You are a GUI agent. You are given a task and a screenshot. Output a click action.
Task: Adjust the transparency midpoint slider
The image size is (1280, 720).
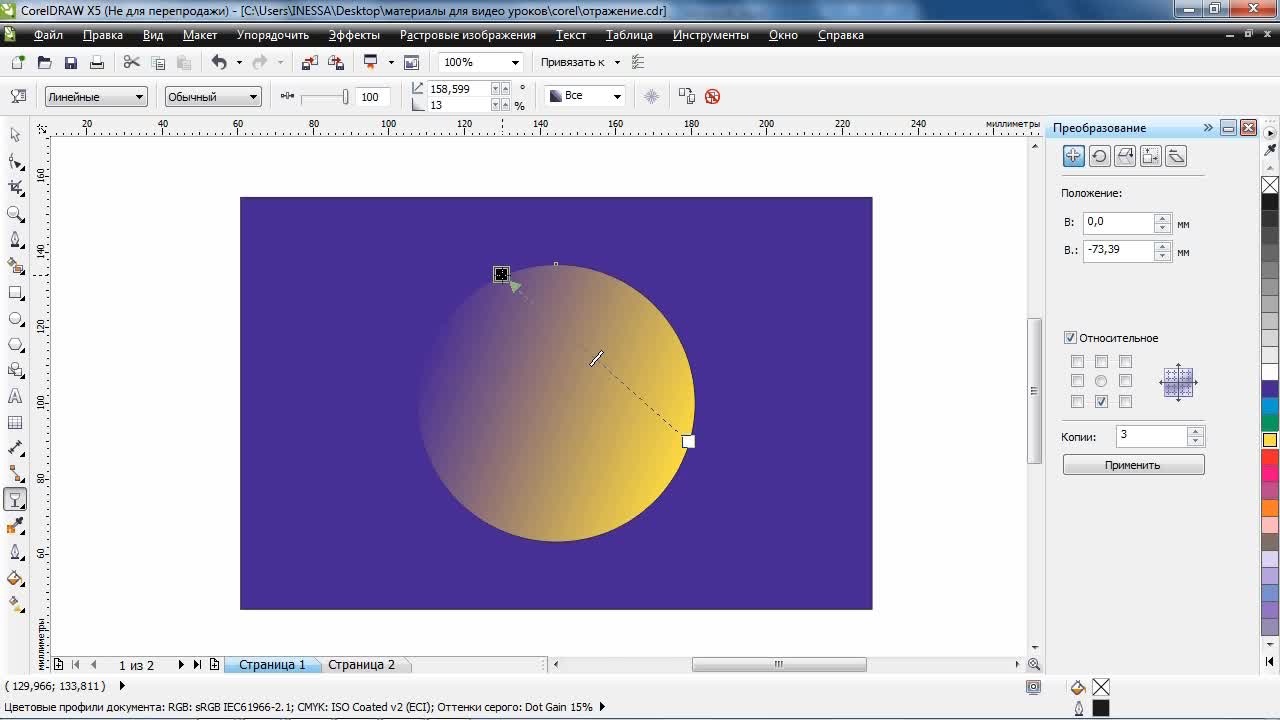(323, 97)
